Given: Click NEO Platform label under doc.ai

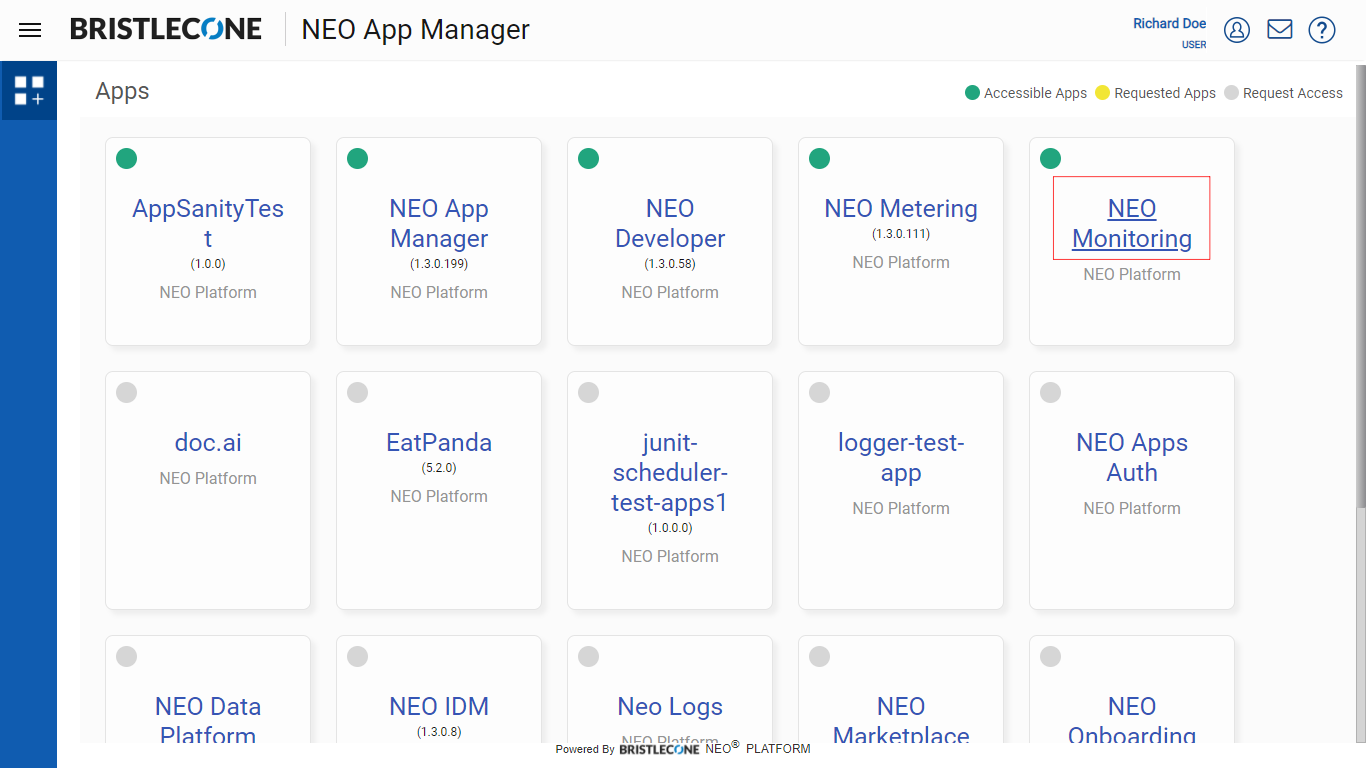Looking at the screenshot, I should (x=208, y=478).
